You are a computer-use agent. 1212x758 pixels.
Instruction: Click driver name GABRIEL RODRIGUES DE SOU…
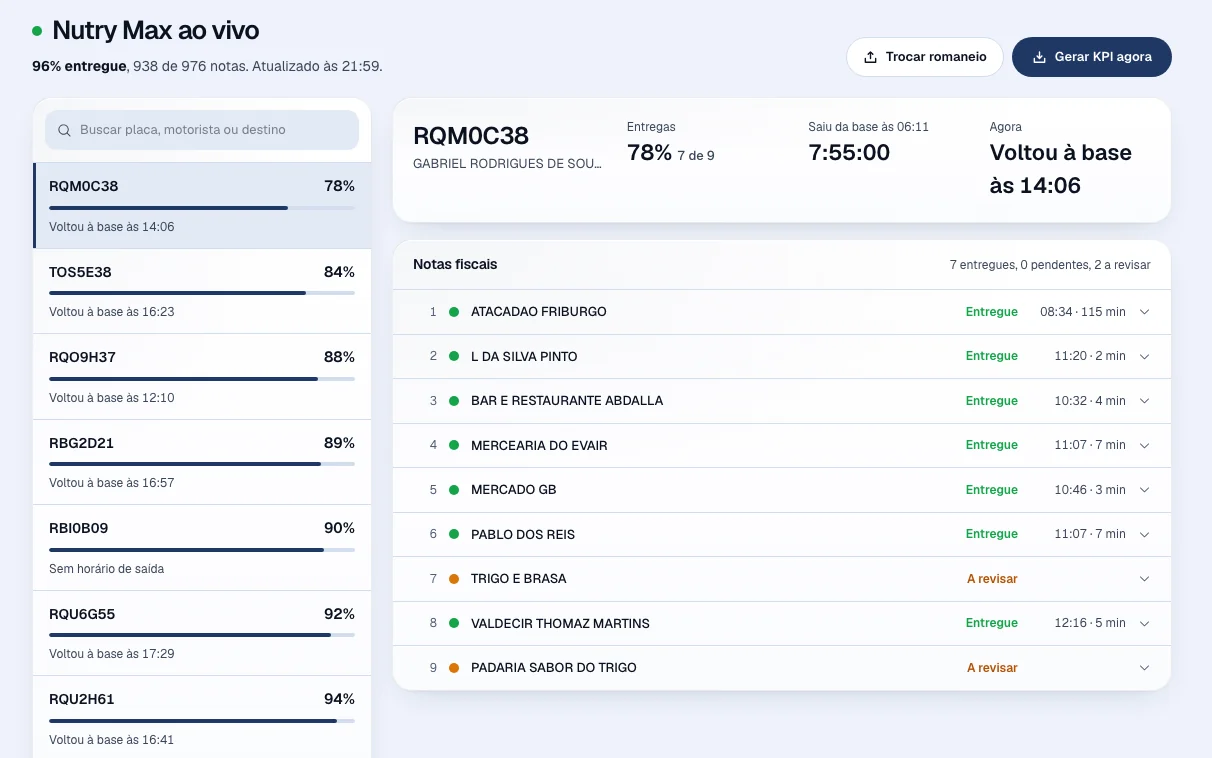tap(507, 164)
